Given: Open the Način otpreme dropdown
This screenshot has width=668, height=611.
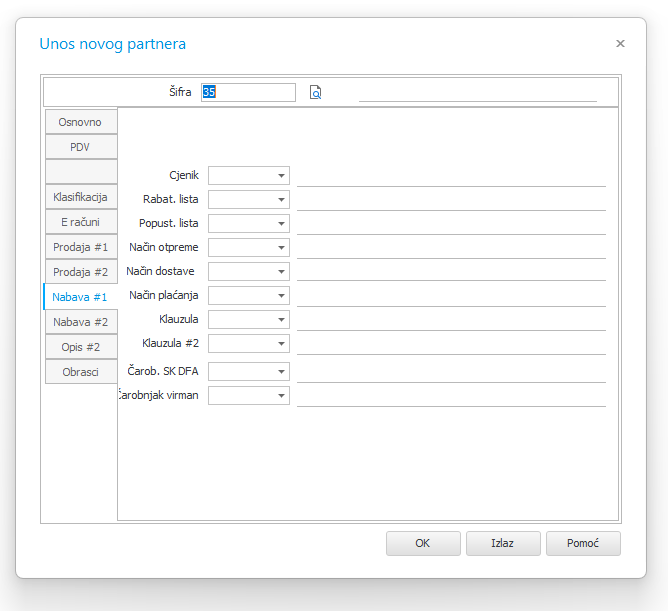Looking at the screenshot, I should [x=281, y=248].
